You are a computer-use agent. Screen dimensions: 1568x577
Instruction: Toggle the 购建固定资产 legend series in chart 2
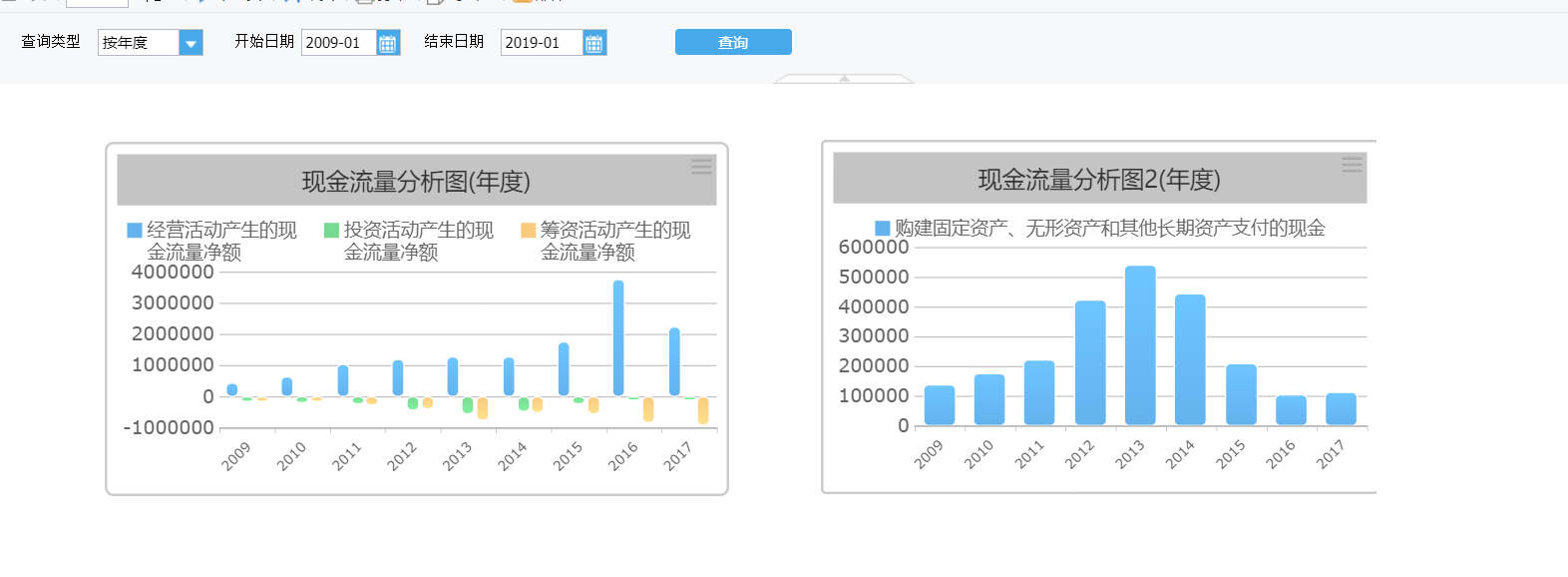click(1100, 228)
